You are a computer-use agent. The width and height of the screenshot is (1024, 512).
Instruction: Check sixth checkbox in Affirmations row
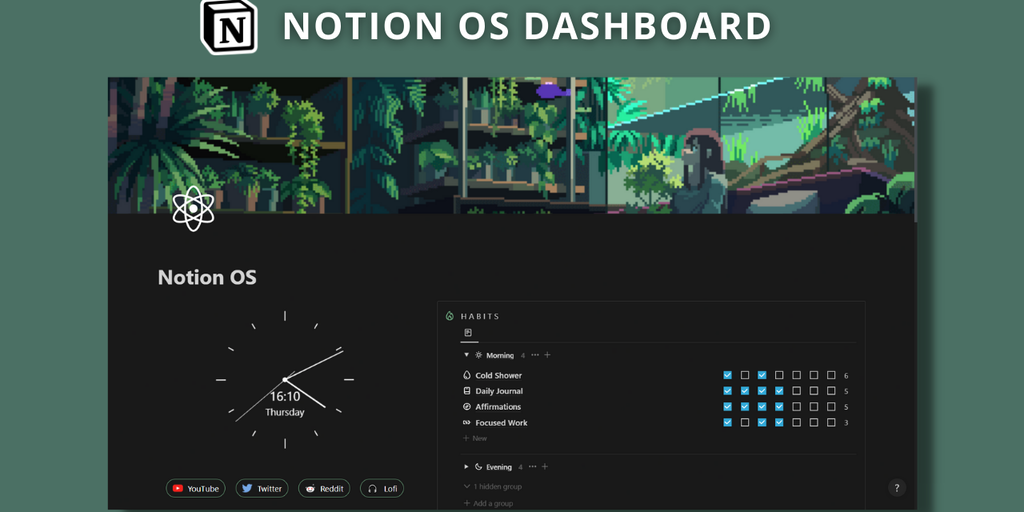(x=814, y=407)
